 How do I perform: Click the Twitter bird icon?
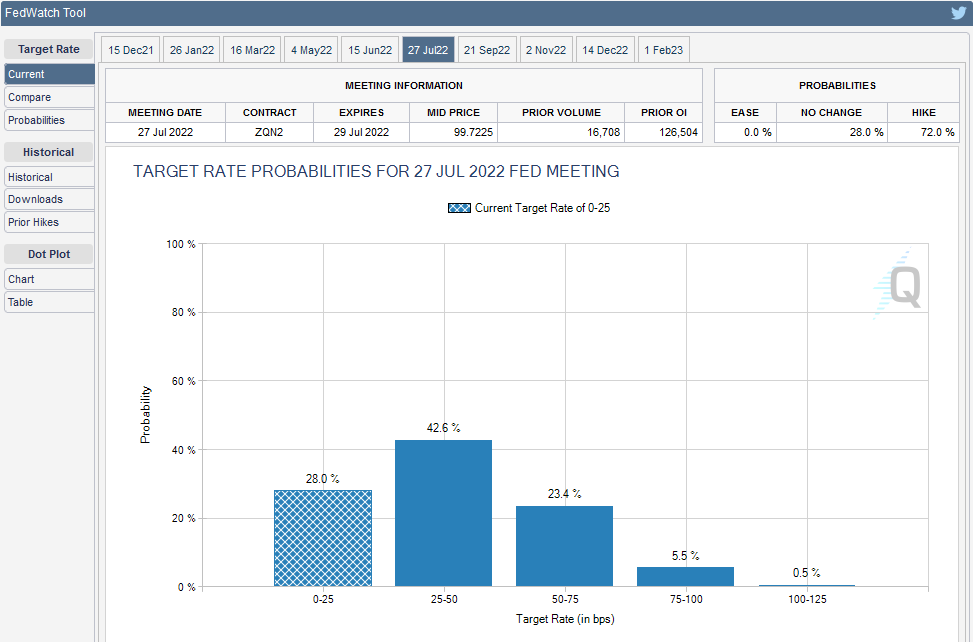click(959, 12)
